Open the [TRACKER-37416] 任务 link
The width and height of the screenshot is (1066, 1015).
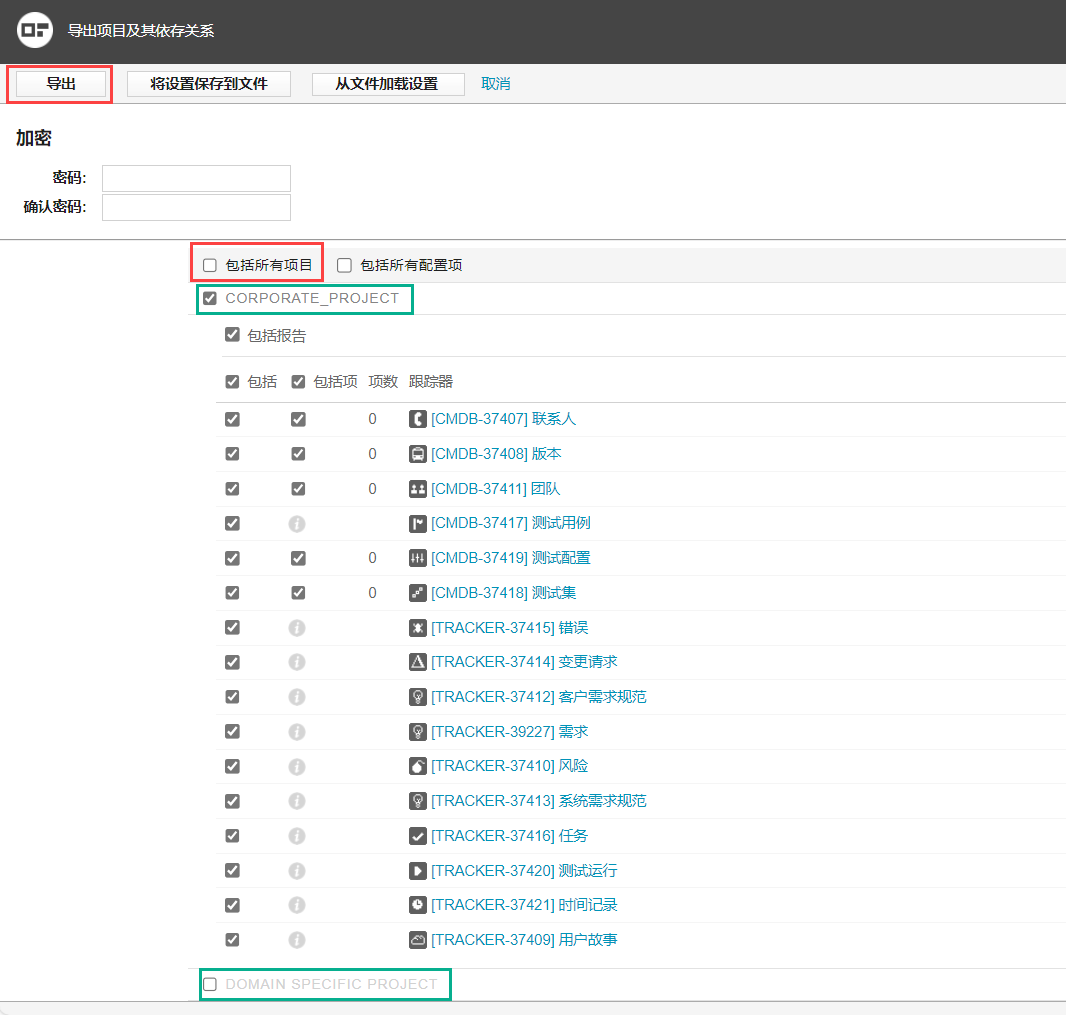(509, 836)
